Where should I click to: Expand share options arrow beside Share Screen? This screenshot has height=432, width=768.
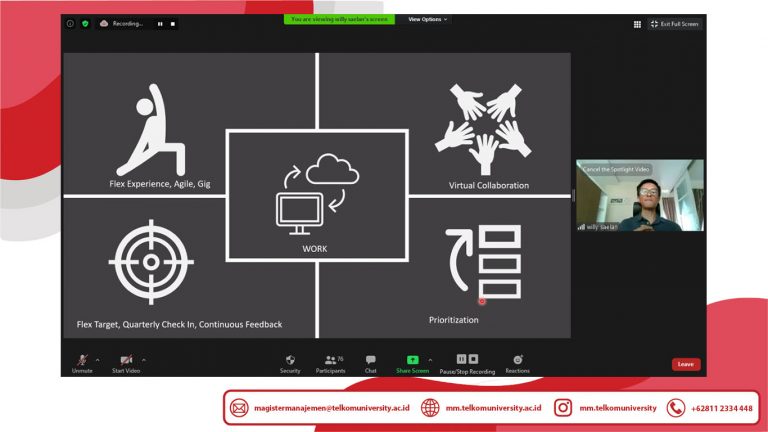(x=430, y=360)
